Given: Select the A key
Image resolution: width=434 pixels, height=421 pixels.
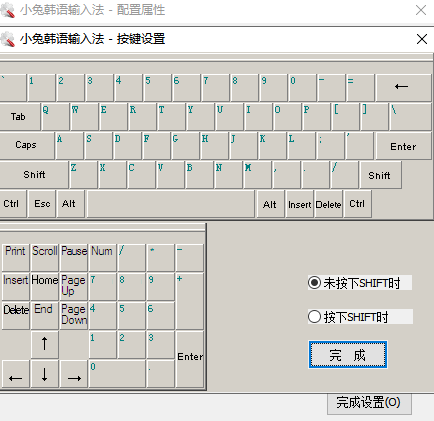Looking at the screenshot, I should coord(70,146).
